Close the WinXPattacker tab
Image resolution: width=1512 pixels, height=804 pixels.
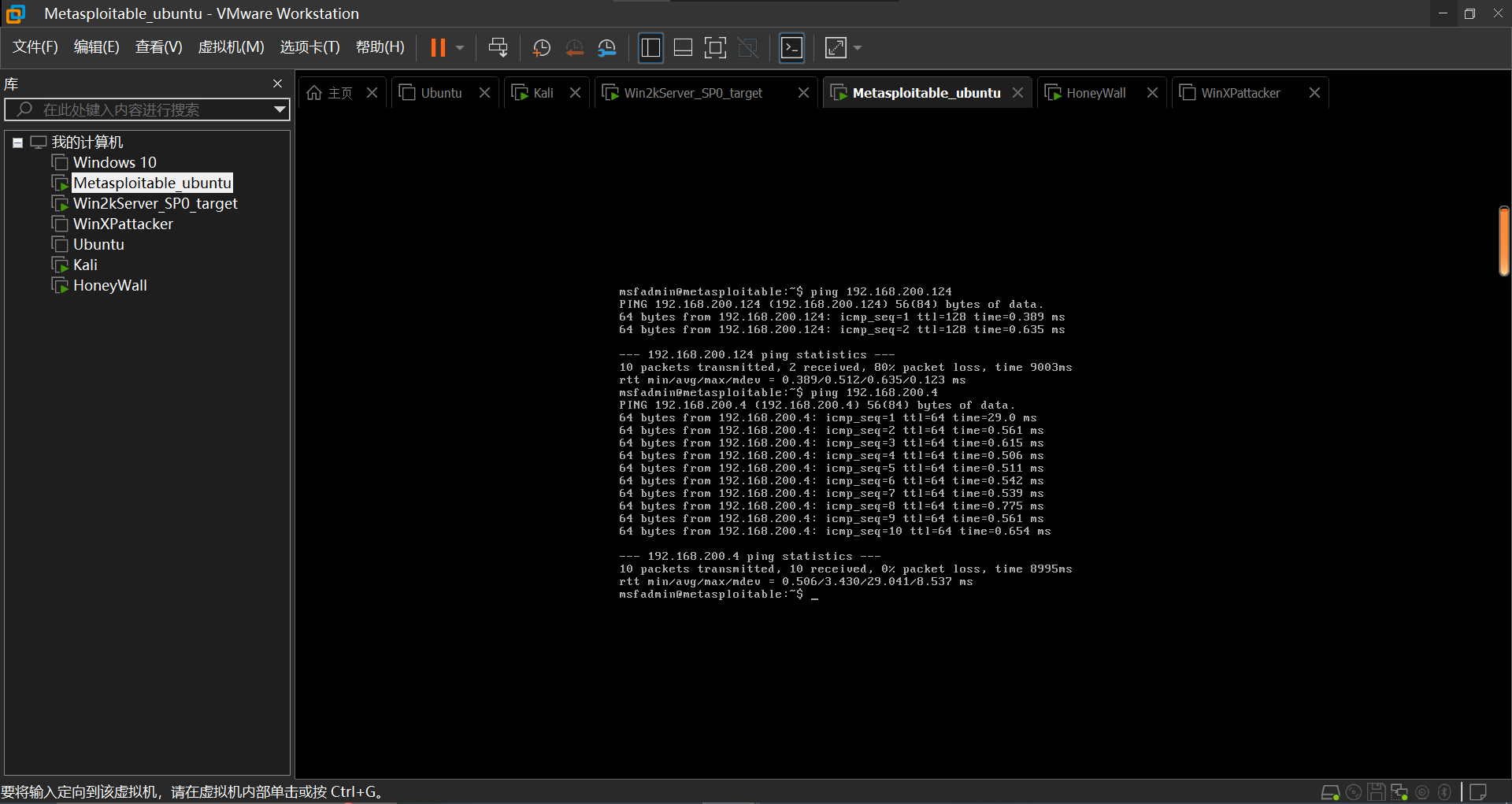coord(1315,93)
